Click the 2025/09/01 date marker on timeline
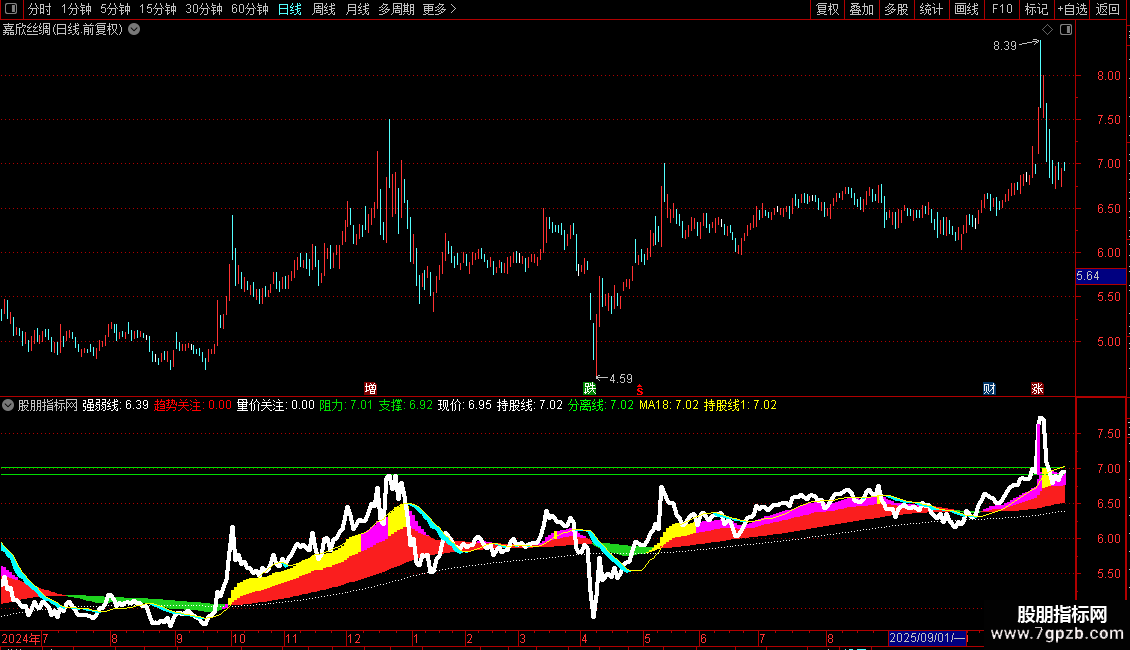 point(927,638)
